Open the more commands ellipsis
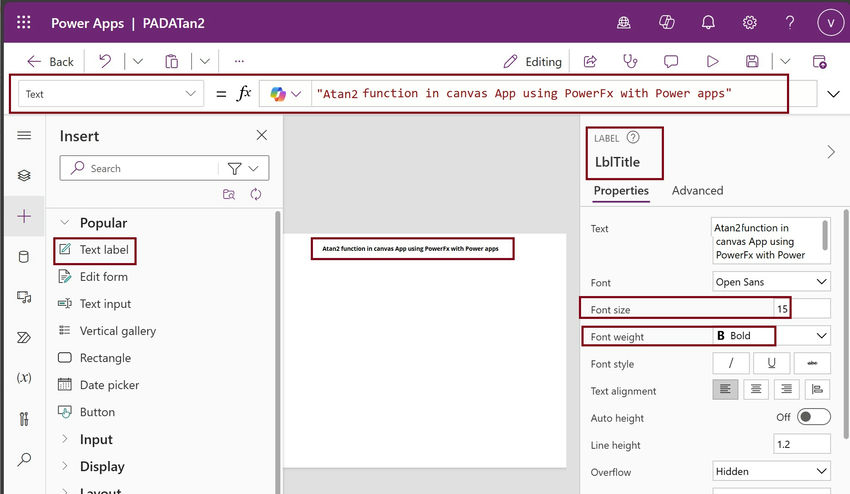The width and height of the screenshot is (850, 494). coord(239,61)
